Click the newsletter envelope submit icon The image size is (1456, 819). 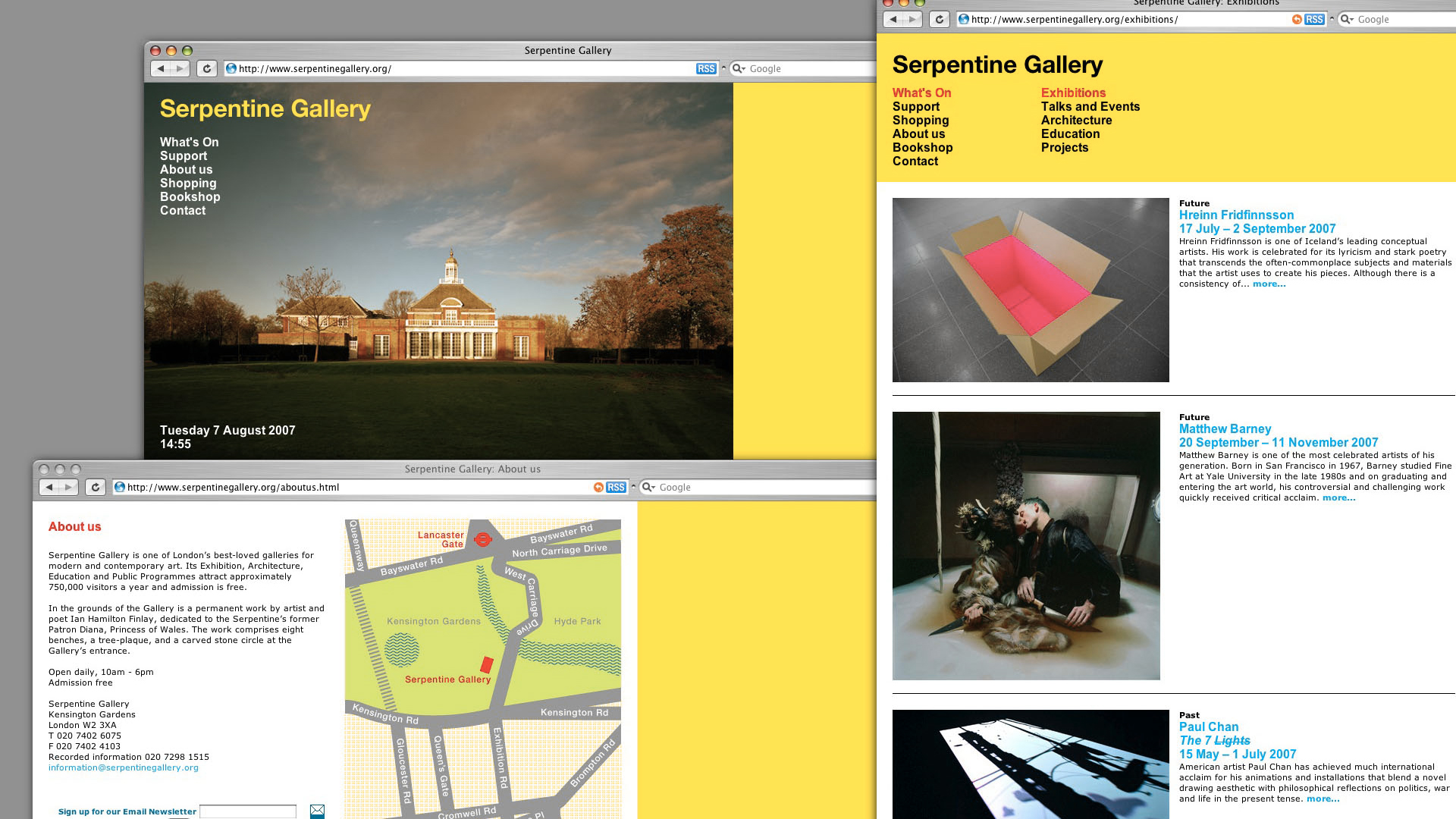[317, 811]
